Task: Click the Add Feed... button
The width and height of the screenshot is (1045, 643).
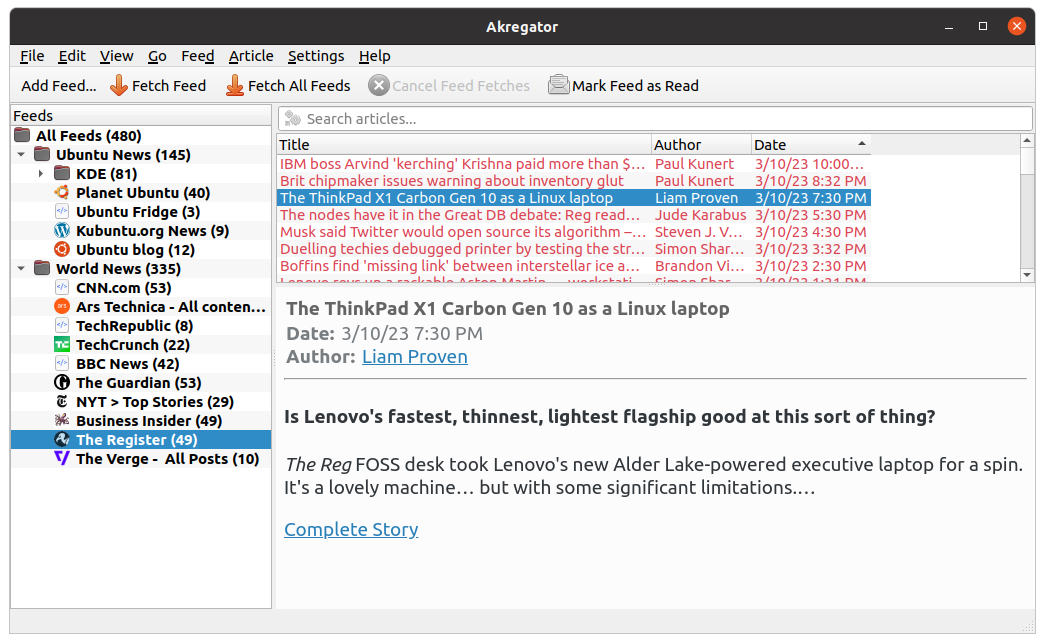Action: tap(59, 85)
